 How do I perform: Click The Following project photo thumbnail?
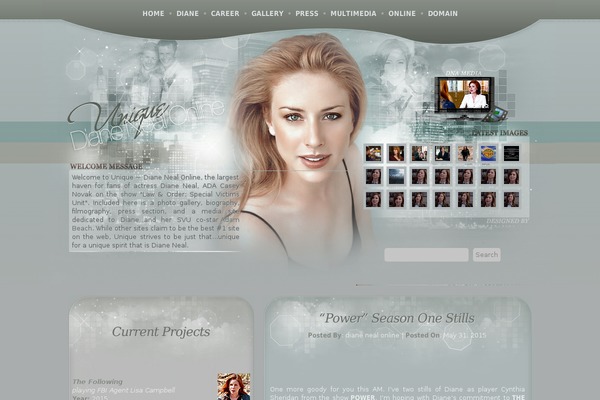point(234,387)
